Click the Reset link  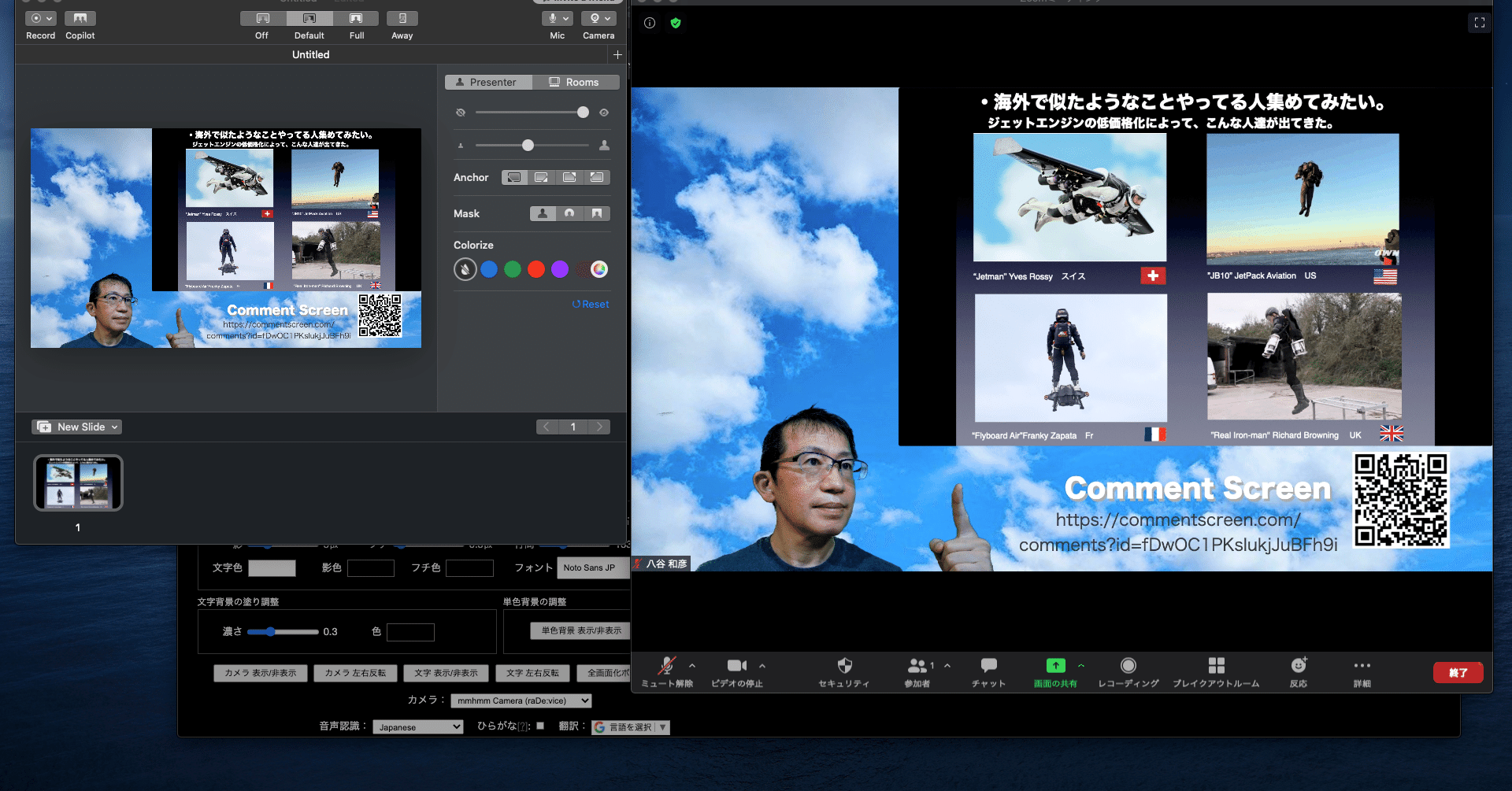[591, 304]
